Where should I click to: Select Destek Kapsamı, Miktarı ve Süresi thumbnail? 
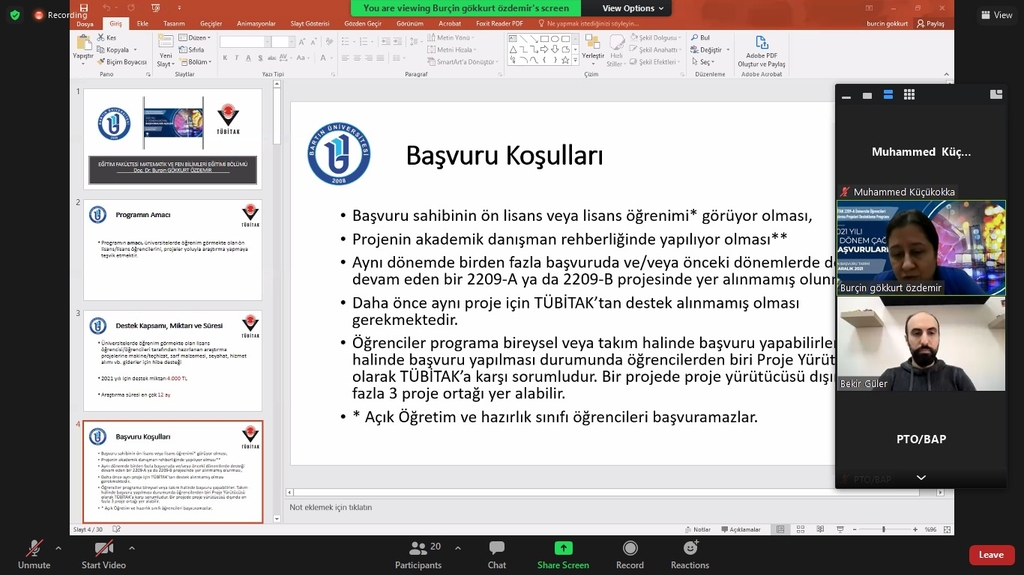[173, 361]
